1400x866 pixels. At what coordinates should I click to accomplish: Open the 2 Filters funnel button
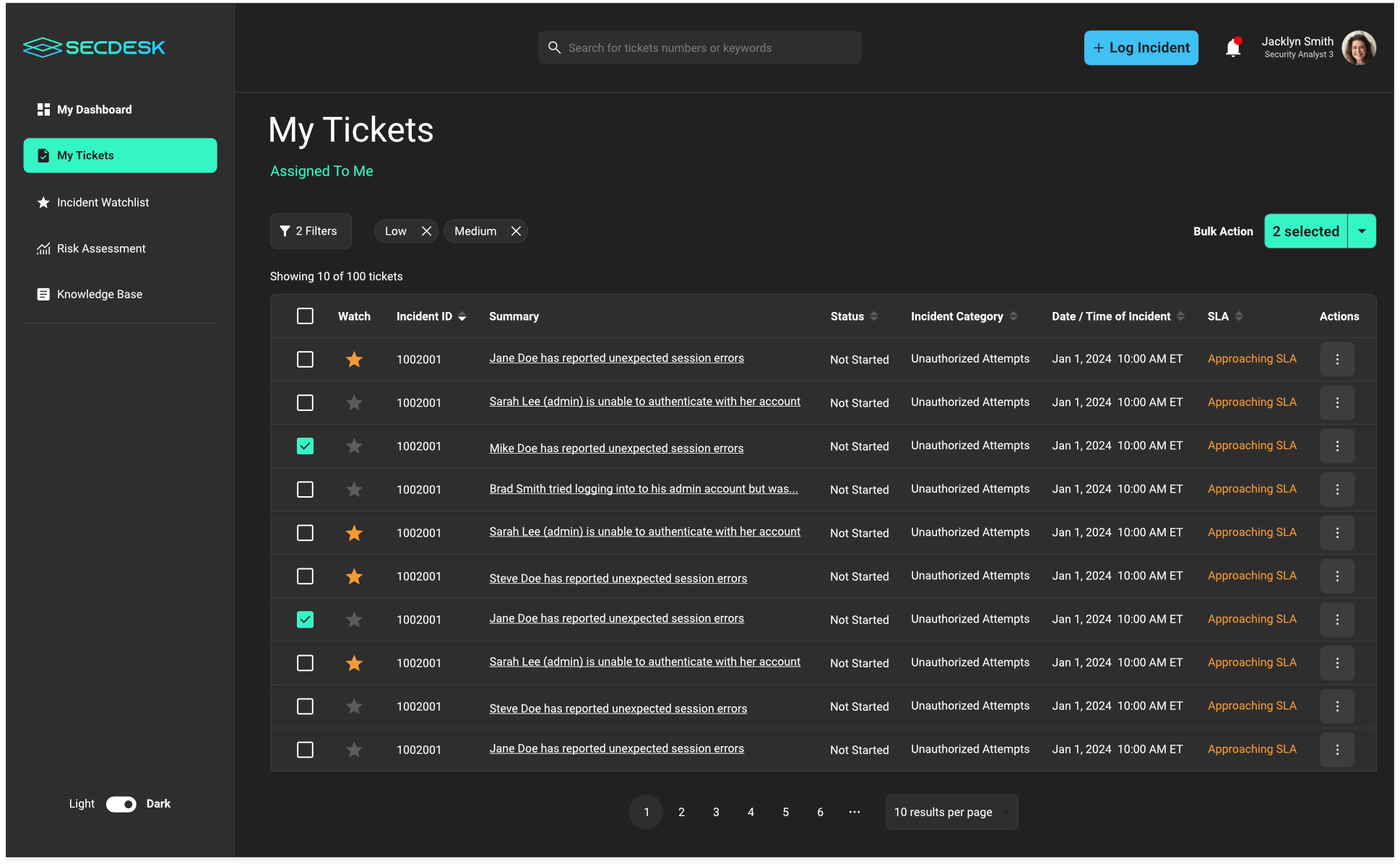pos(311,231)
